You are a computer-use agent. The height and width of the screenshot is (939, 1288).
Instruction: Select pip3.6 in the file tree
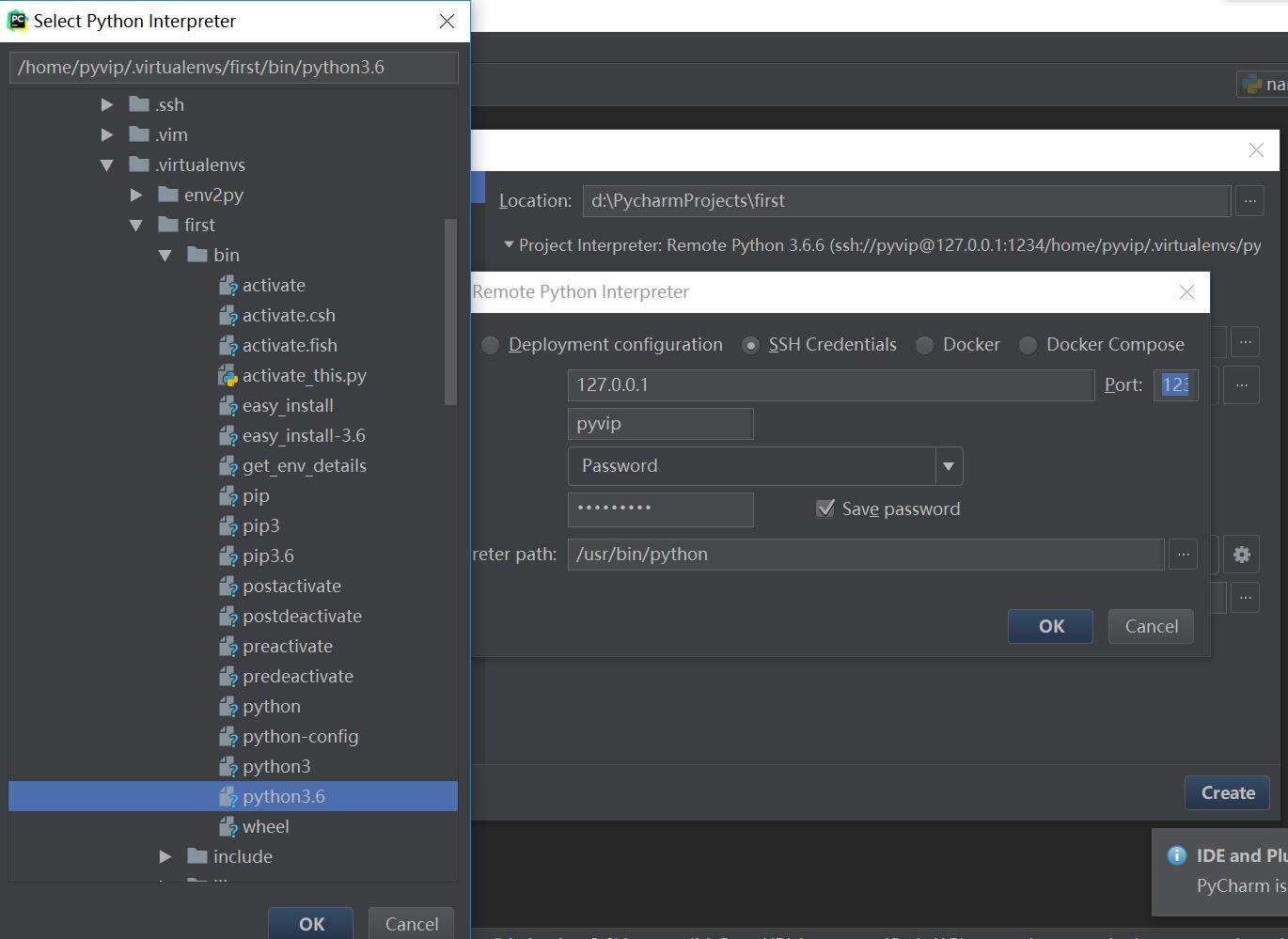pos(268,556)
